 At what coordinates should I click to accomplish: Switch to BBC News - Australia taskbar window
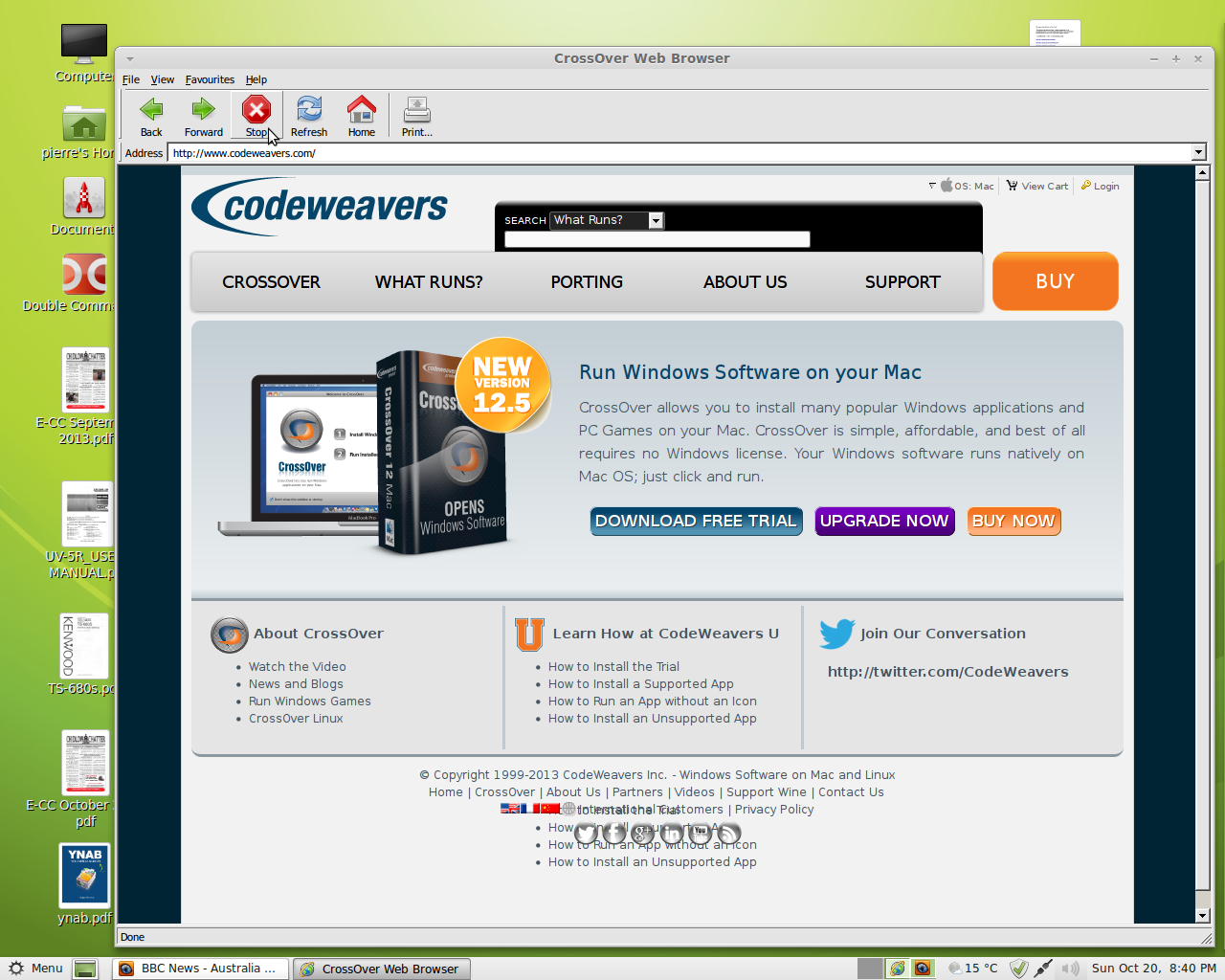[201, 969]
